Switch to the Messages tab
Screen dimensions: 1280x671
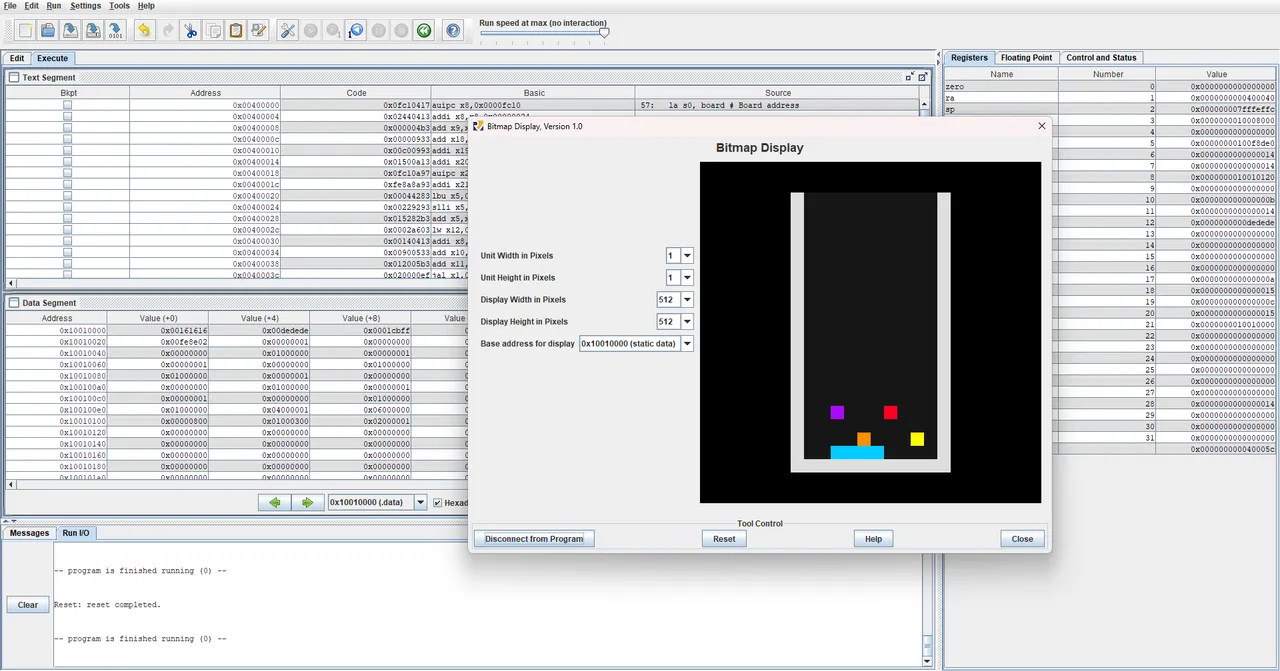29,533
